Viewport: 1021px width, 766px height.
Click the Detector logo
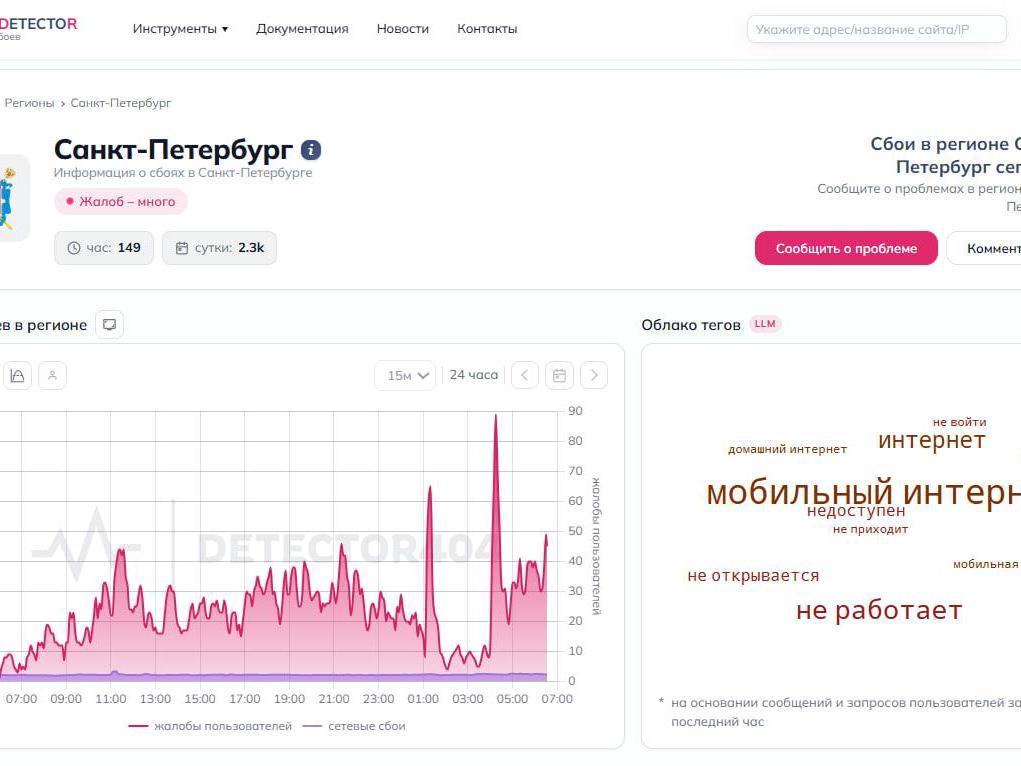pos(38,27)
